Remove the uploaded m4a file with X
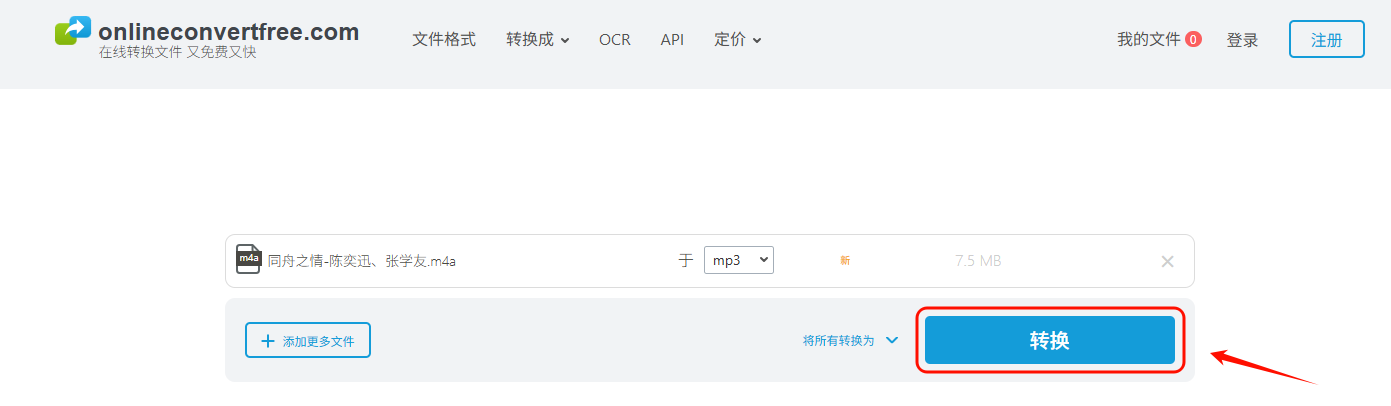This screenshot has height=406, width=1391. pyautogui.click(x=1167, y=261)
